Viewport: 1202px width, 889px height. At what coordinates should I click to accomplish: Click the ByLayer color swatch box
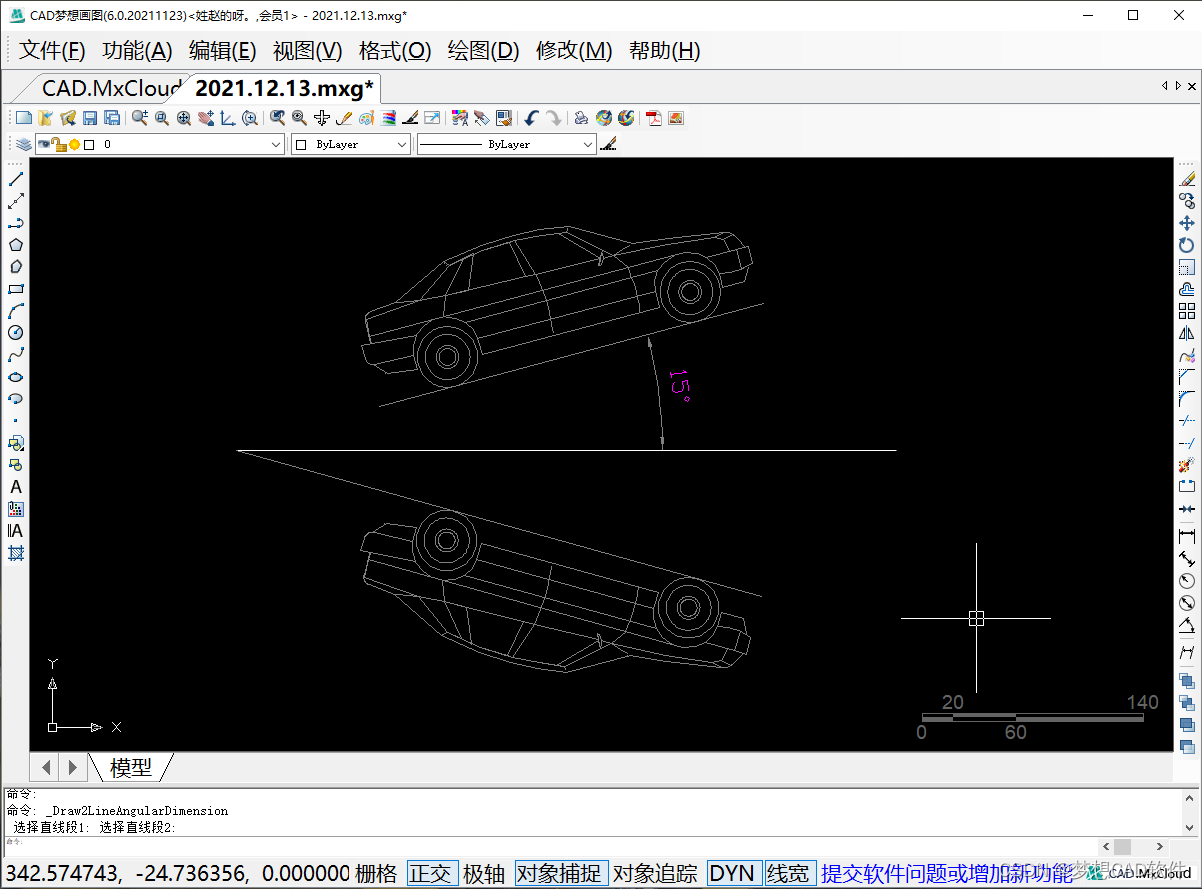[302, 145]
